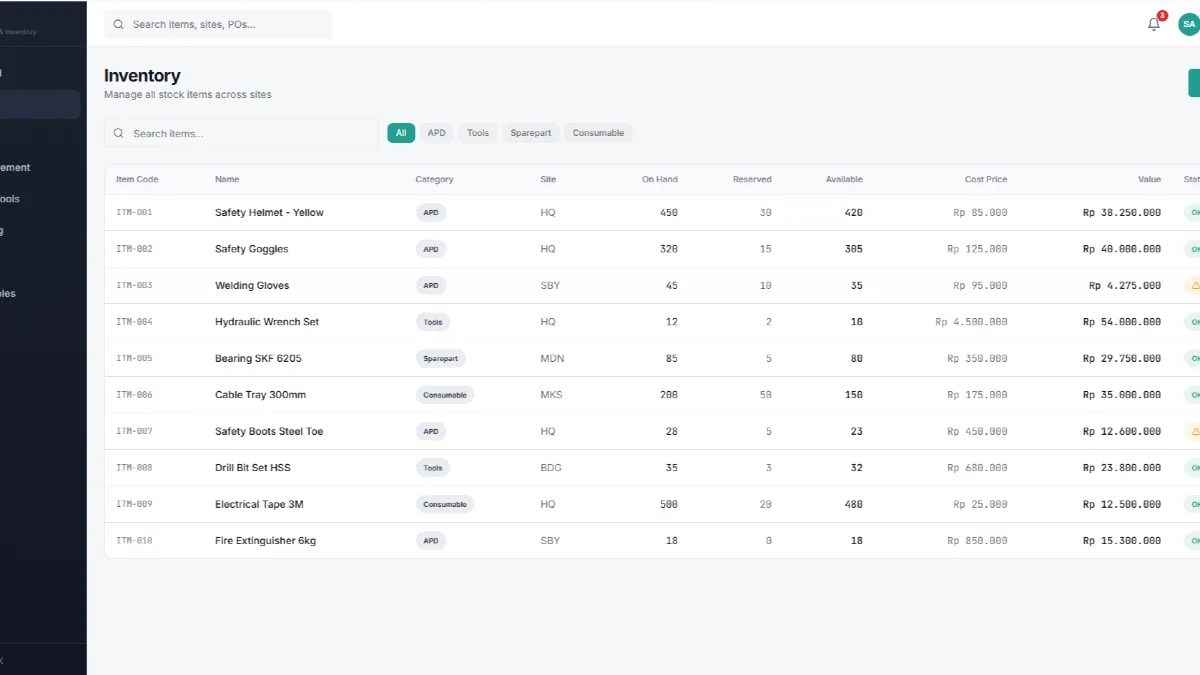The width and height of the screenshot is (1200, 675).
Task: Click the BDG site cell for Drill Bit Set HSS
Action: point(551,468)
